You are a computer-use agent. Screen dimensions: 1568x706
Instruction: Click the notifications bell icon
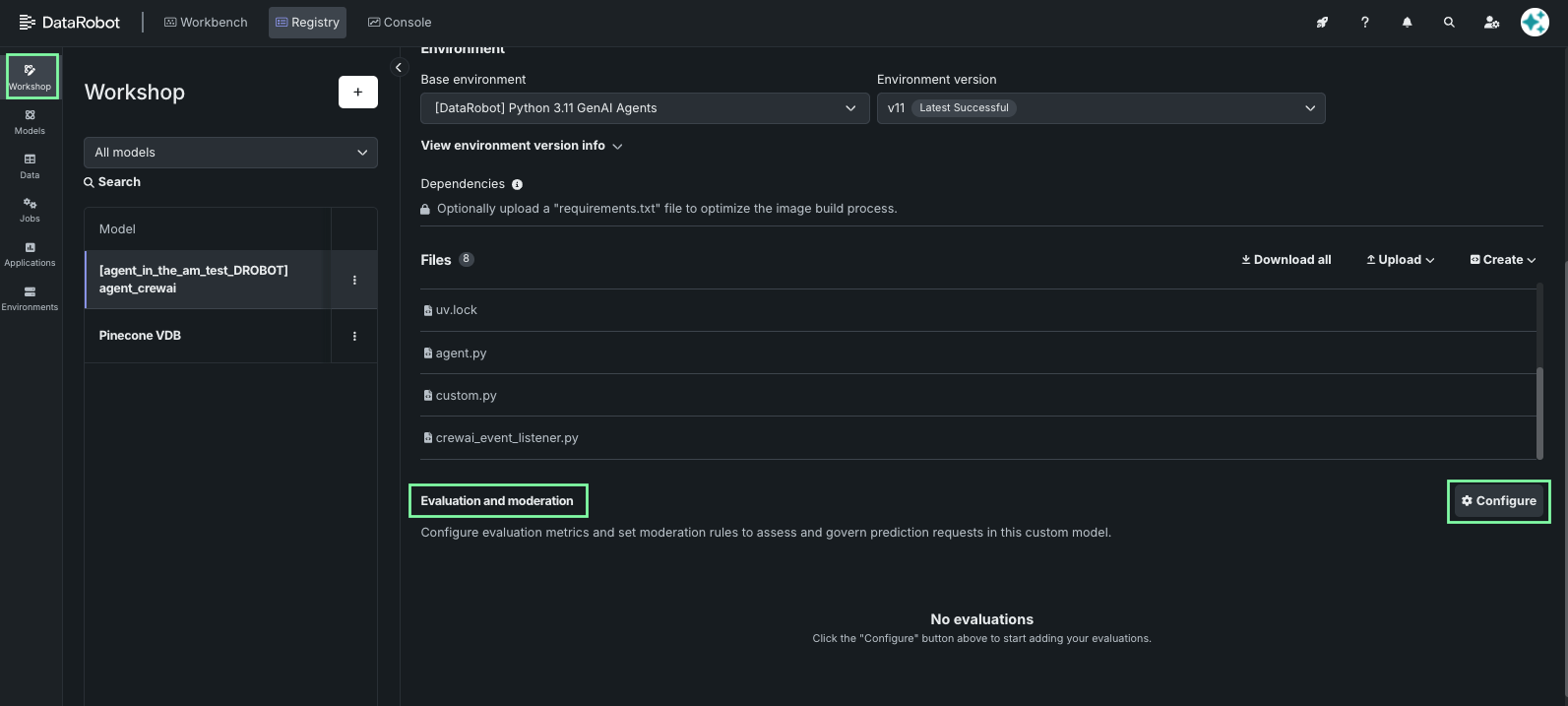pos(1407,22)
